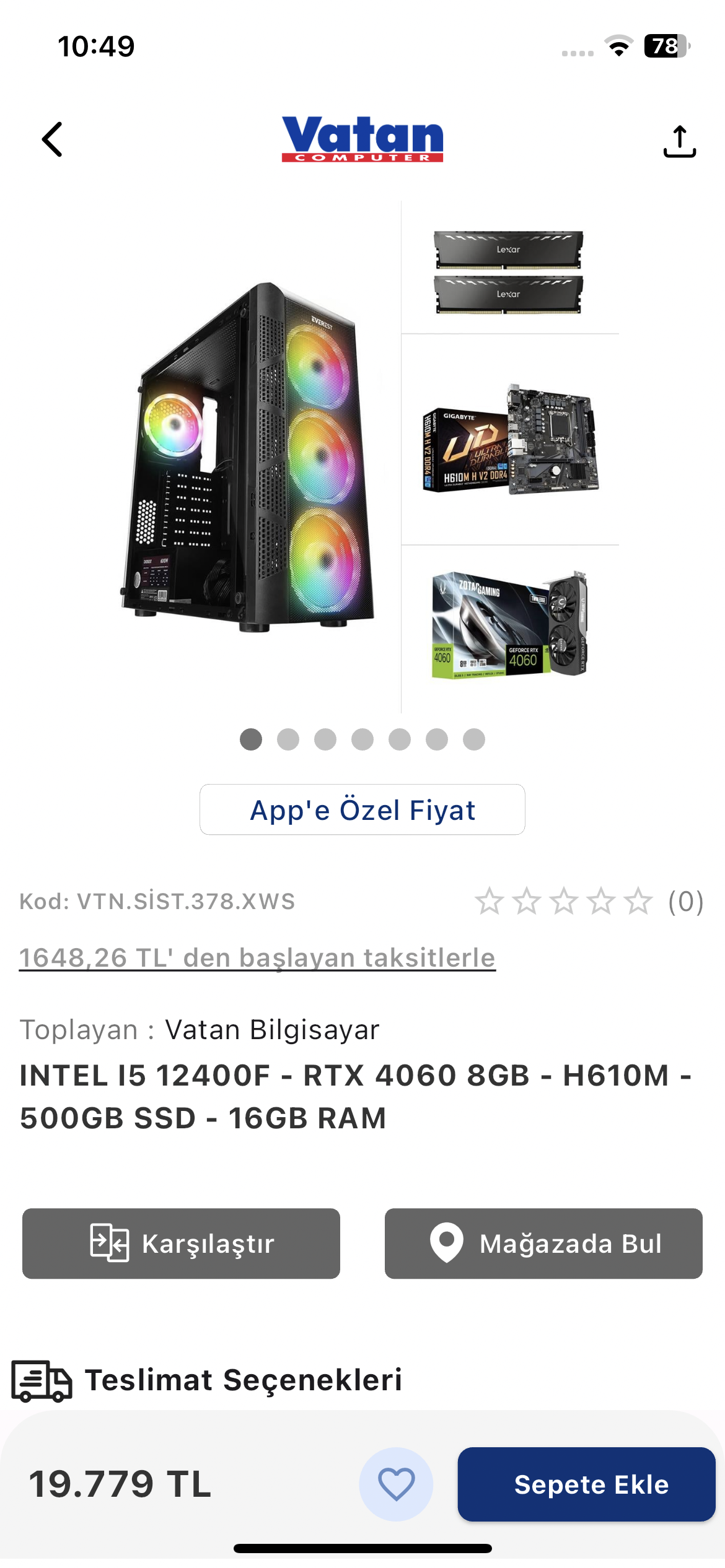Toggle the heart favorite icon
The image size is (725, 1568).
point(396,1484)
